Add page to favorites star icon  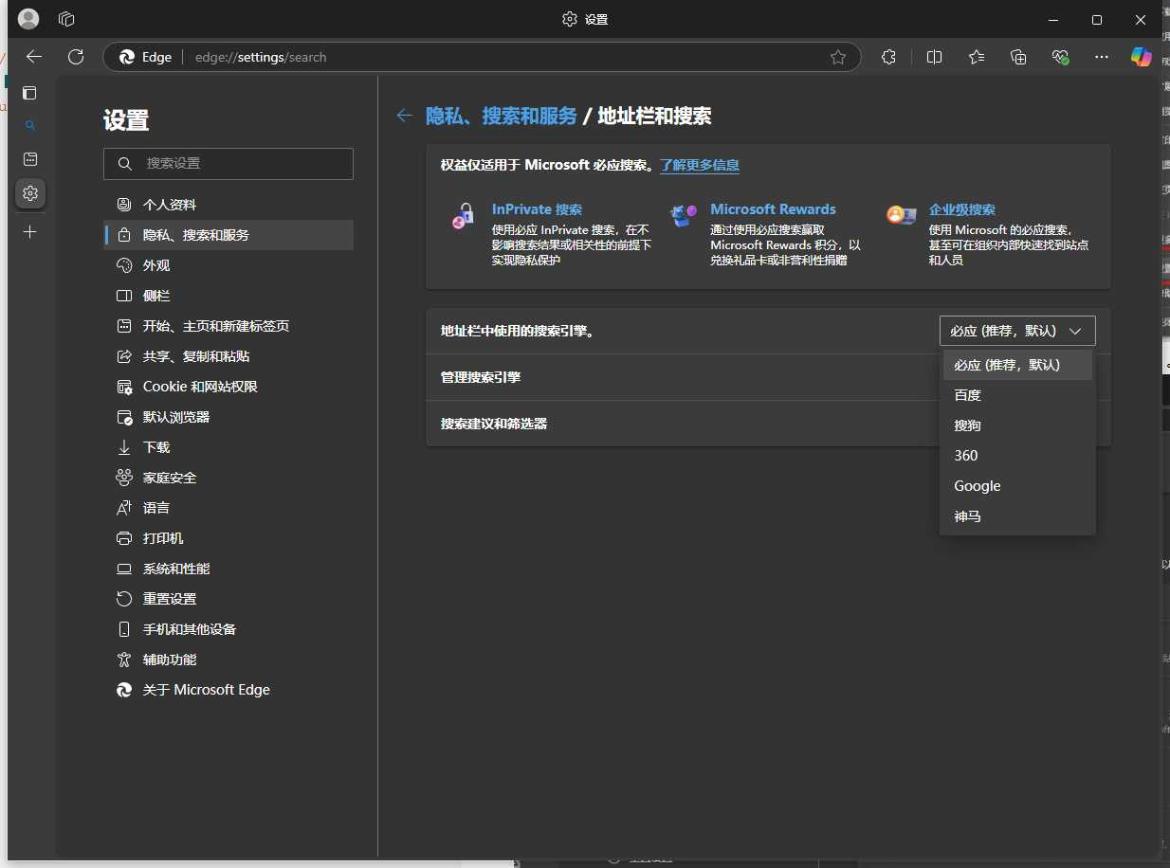(x=838, y=57)
